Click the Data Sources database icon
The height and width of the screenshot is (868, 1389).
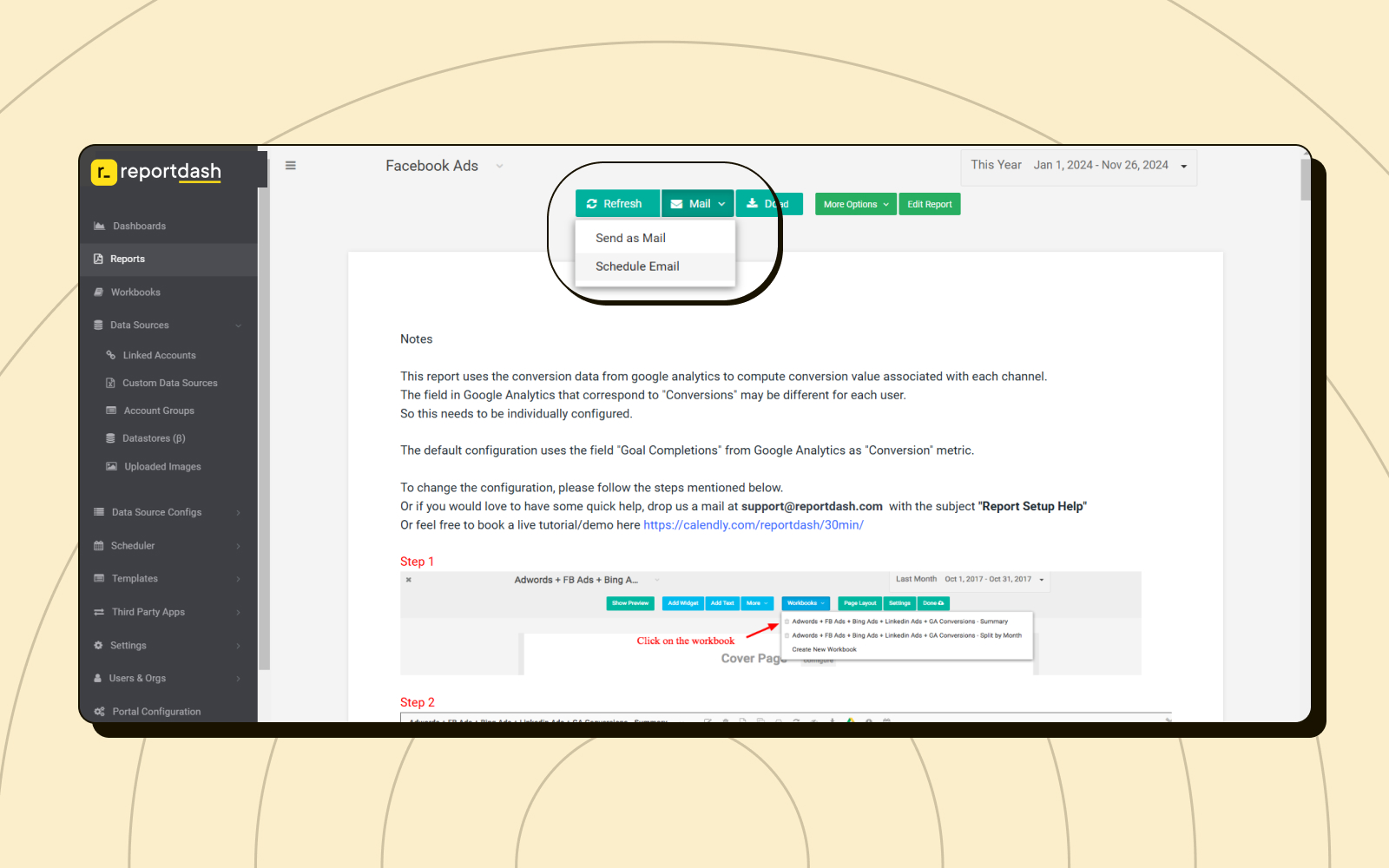point(98,325)
